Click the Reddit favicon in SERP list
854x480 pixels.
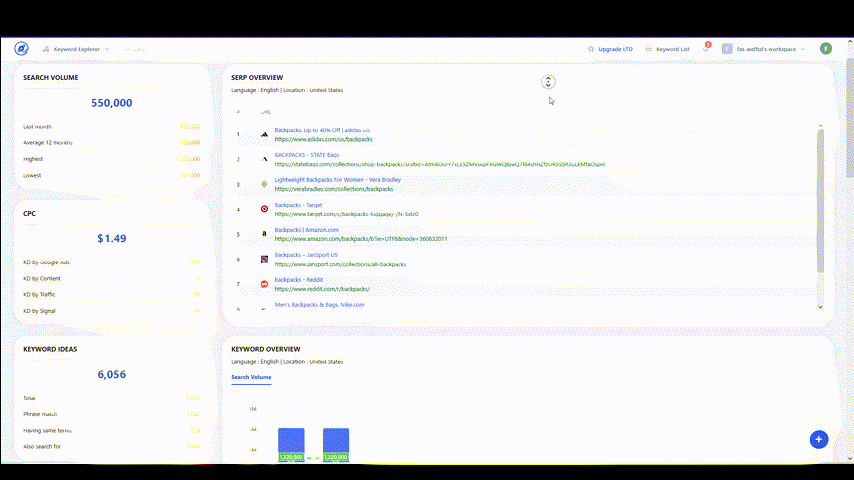264,284
